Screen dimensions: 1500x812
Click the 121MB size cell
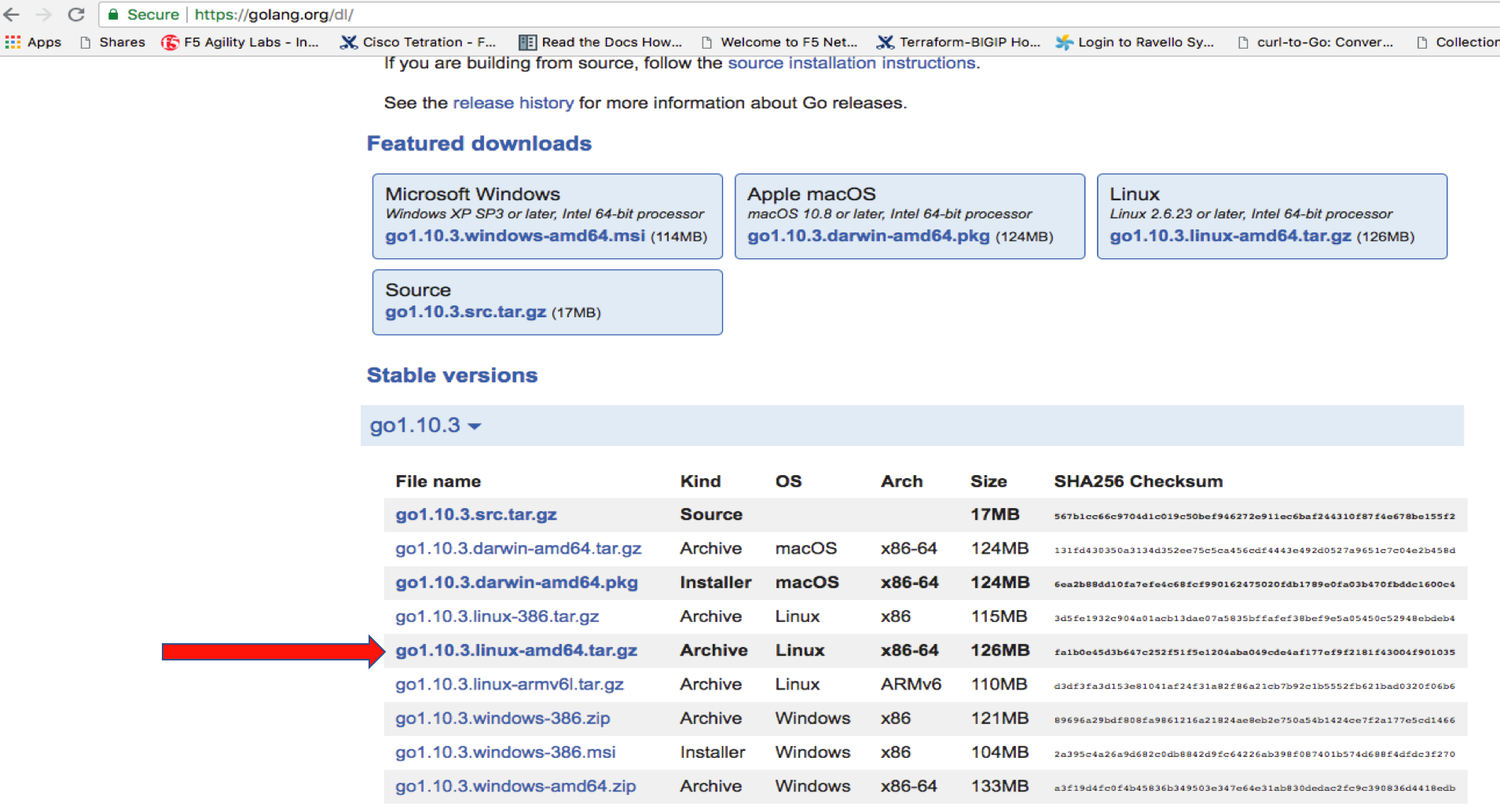[999, 718]
